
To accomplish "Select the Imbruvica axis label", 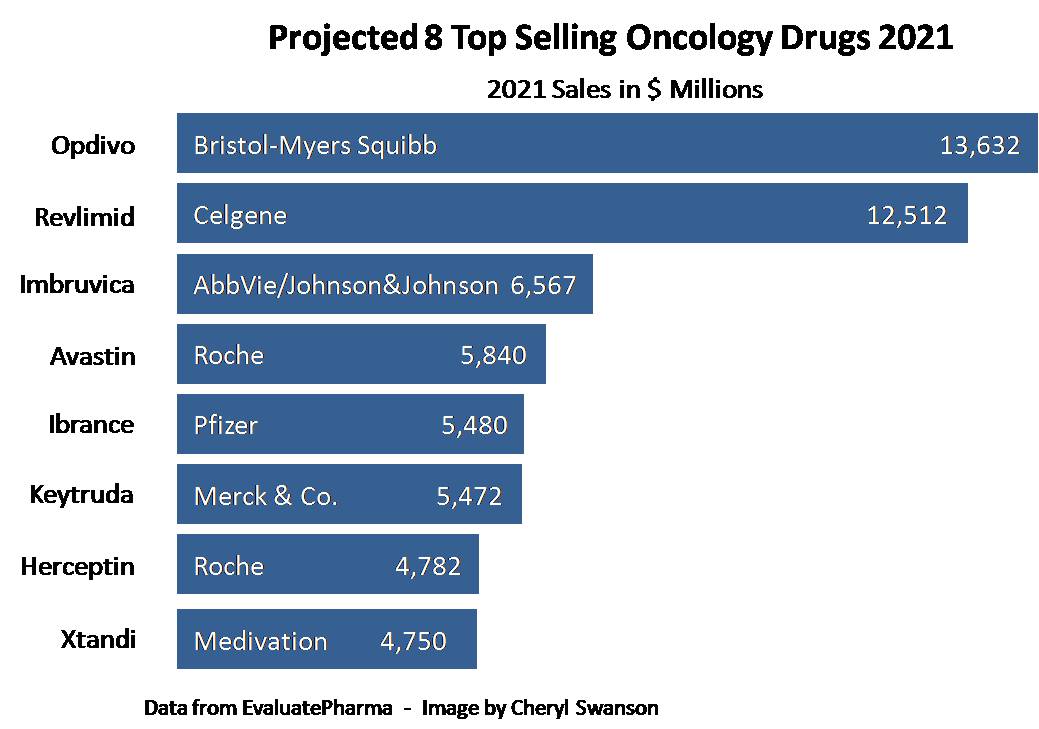I will coord(77,285).
